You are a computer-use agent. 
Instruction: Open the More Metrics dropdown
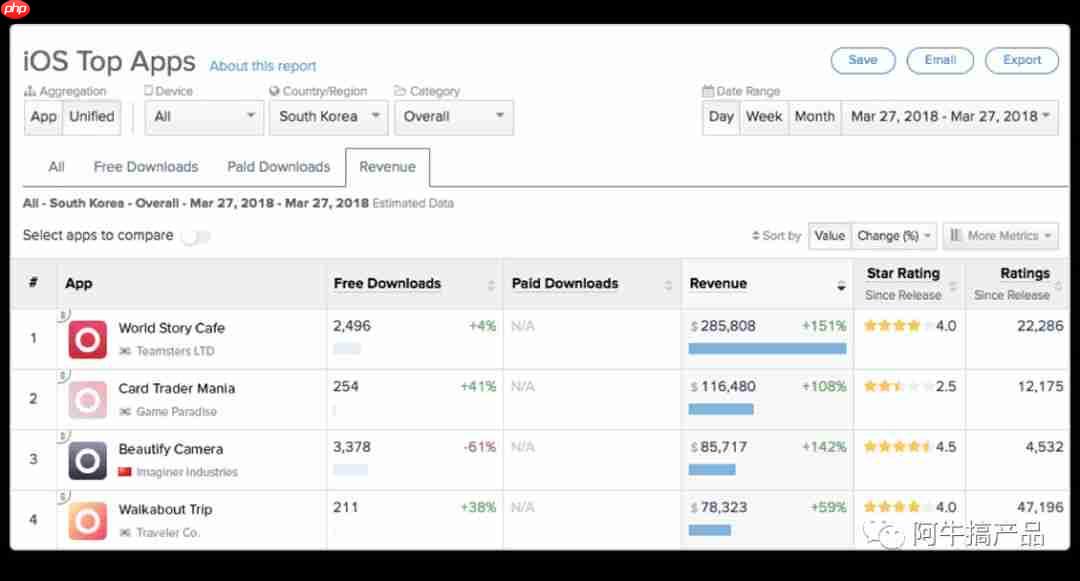coord(1001,236)
